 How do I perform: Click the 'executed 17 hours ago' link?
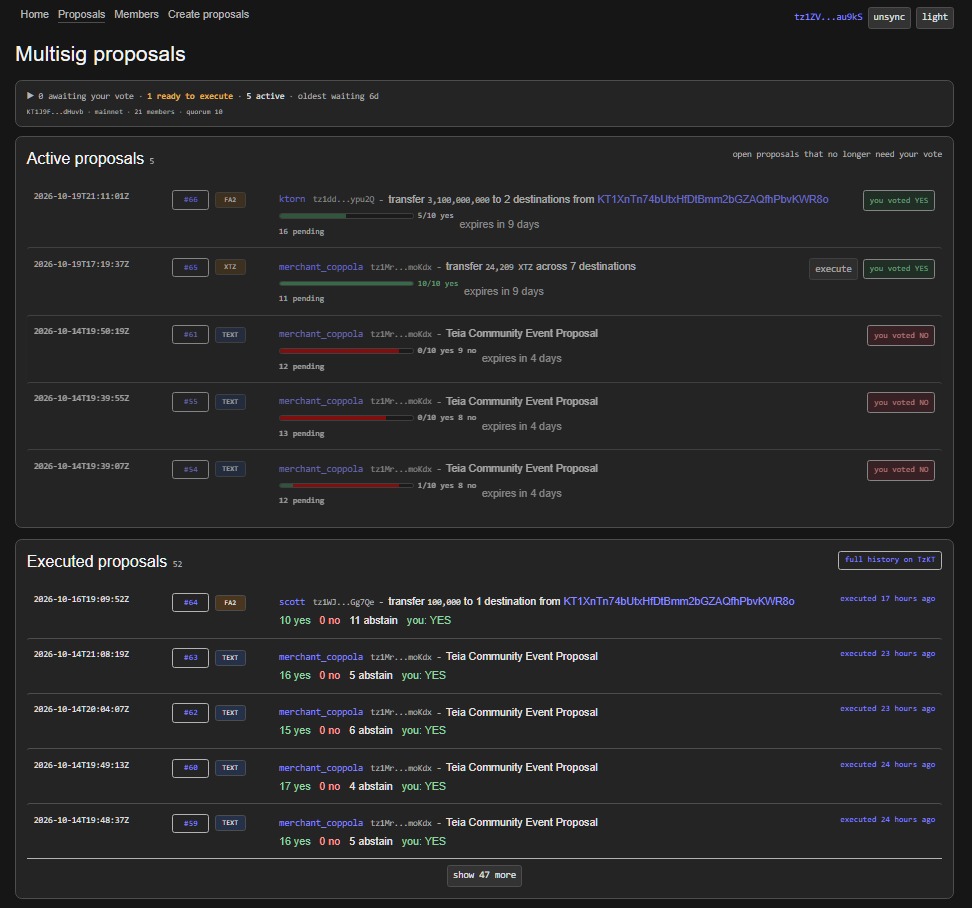pyautogui.click(x=888, y=598)
